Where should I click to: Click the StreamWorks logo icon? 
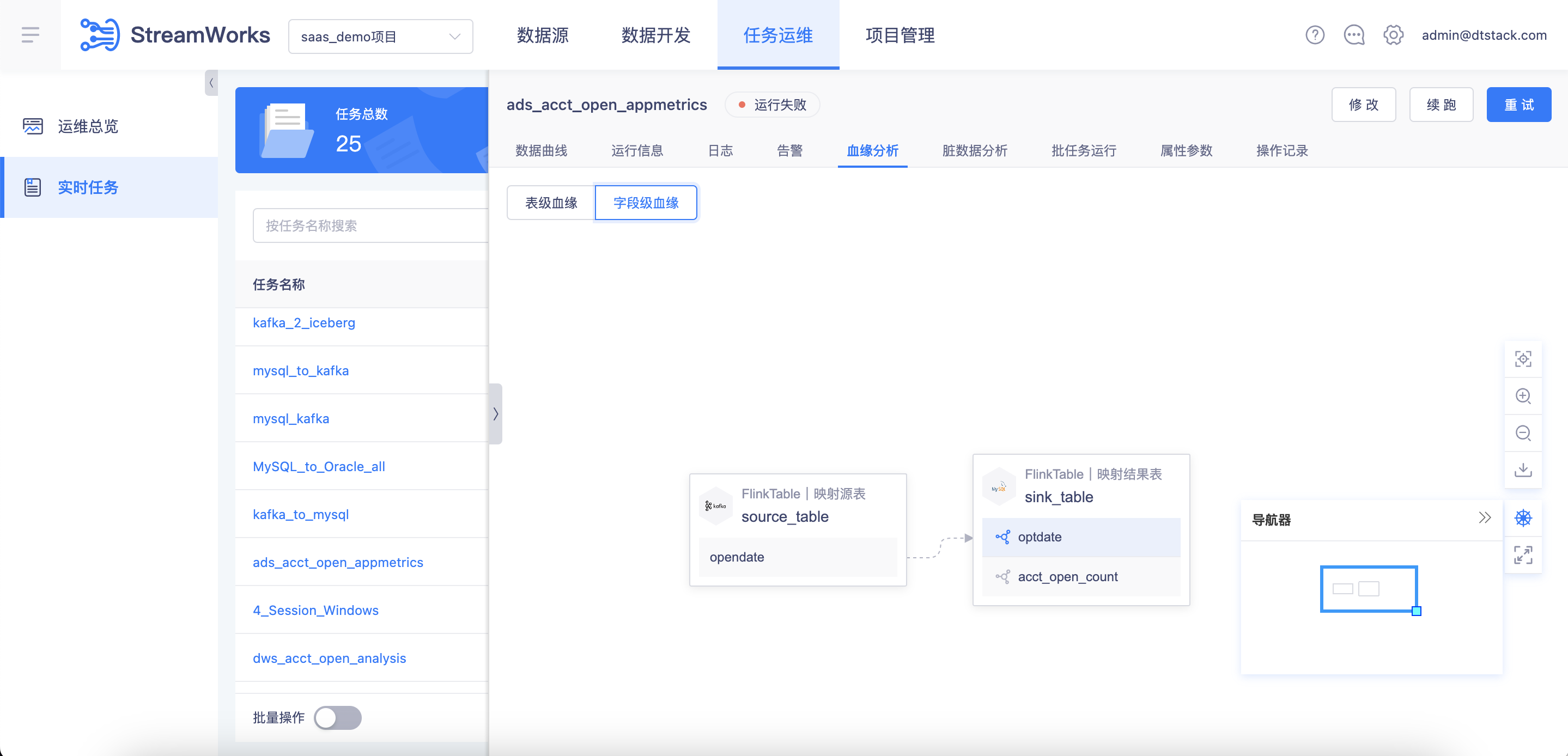[x=100, y=35]
